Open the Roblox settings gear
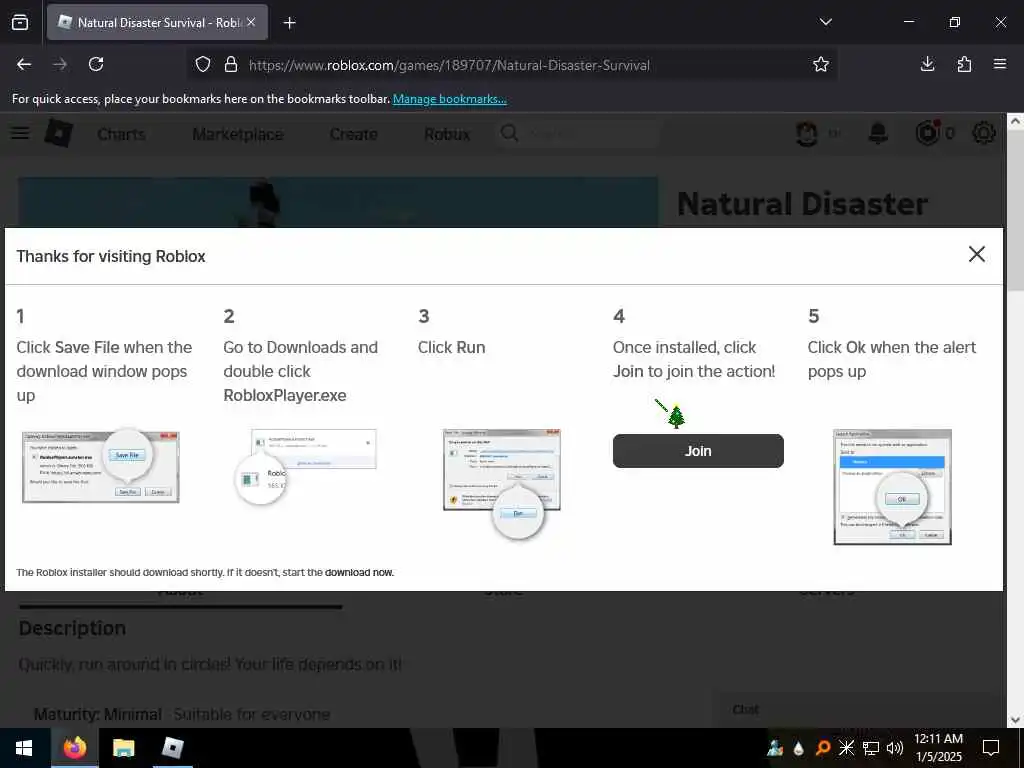This screenshot has width=1024, height=768. tap(984, 133)
